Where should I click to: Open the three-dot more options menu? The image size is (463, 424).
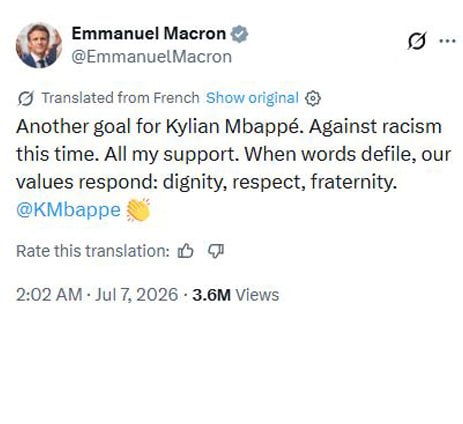pos(447,41)
